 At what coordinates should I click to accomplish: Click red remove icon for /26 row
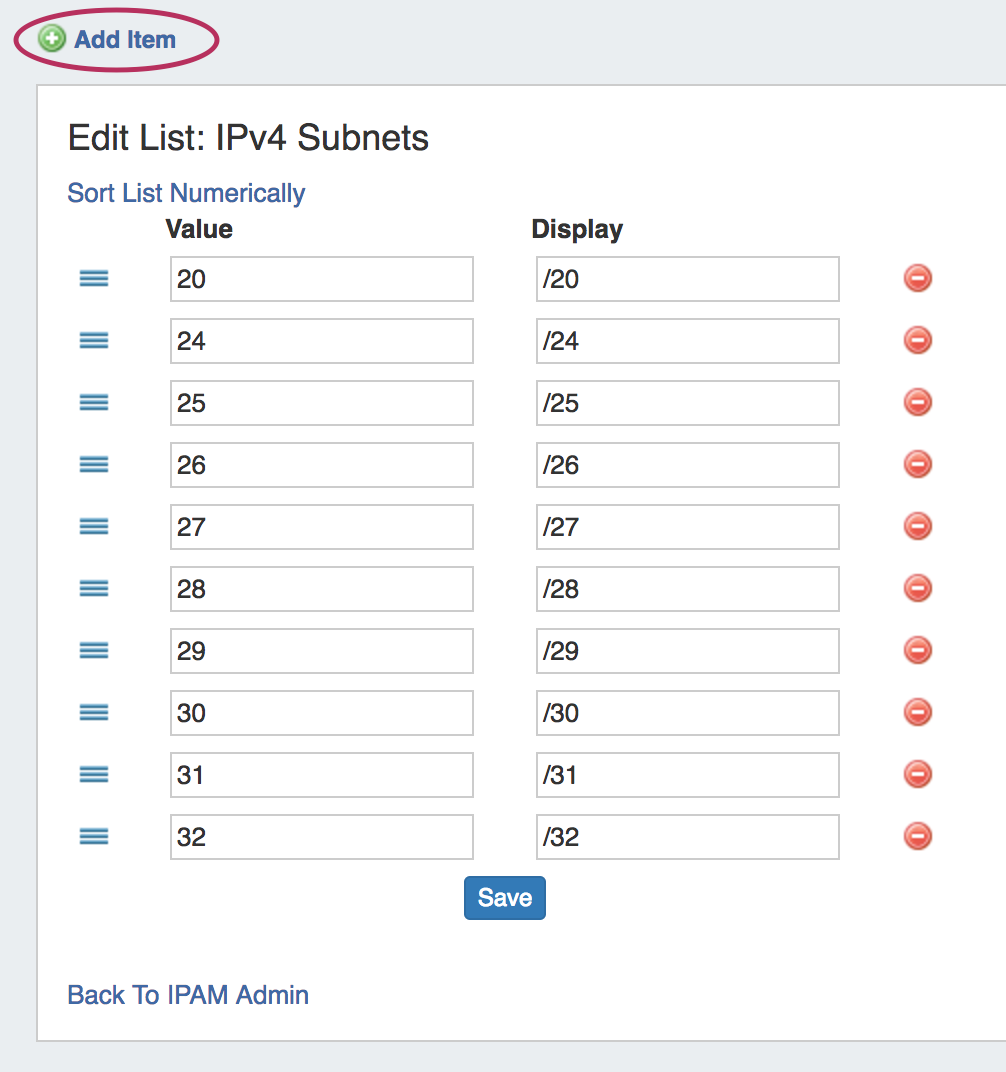coord(917,464)
